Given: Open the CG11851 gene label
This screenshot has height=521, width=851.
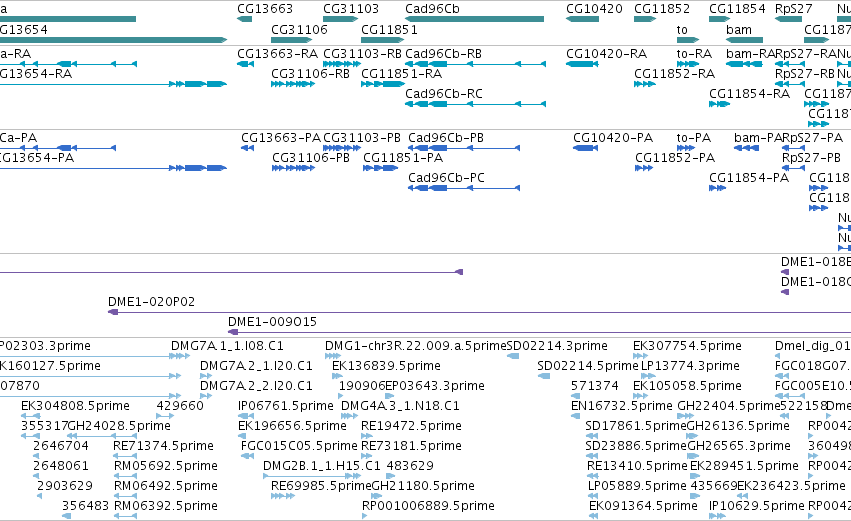Looking at the screenshot, I should [389, 29].
